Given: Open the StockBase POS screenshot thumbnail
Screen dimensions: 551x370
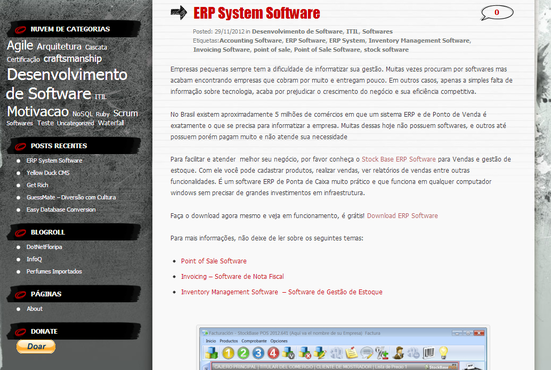Looking at the screenshot, I should [343, 348].
